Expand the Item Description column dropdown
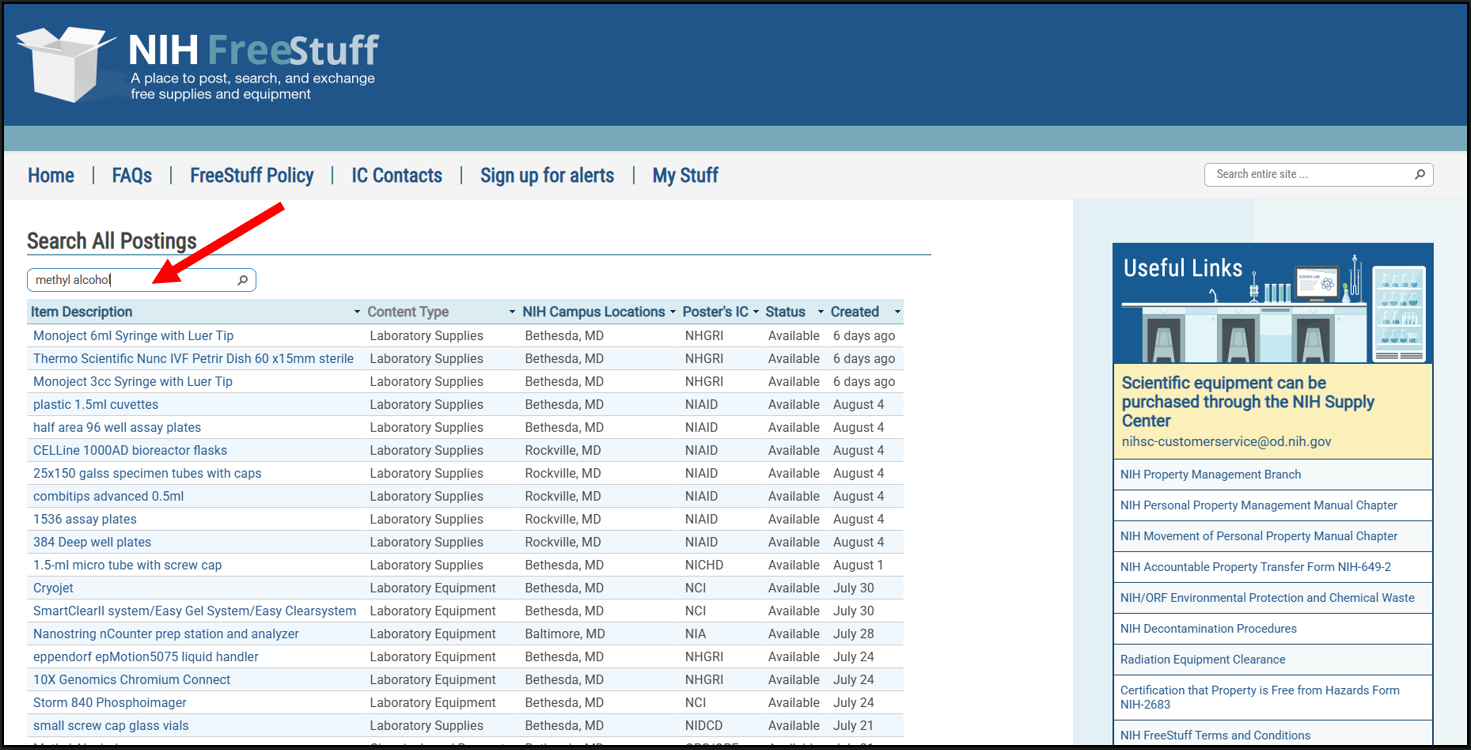Image resolution: width=1471 pixels, height=750 pixels. (357, 313)
